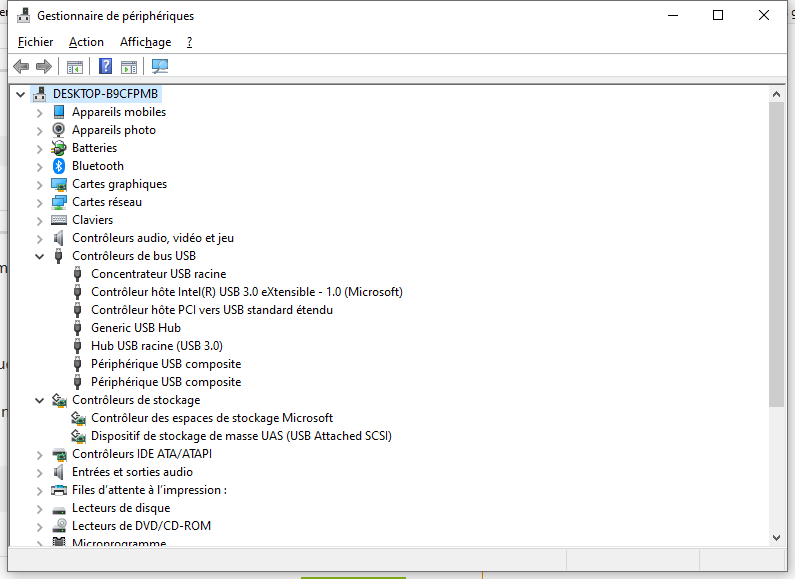
Task: Click the Claviers keyboard icon
Action: [59, 220]
